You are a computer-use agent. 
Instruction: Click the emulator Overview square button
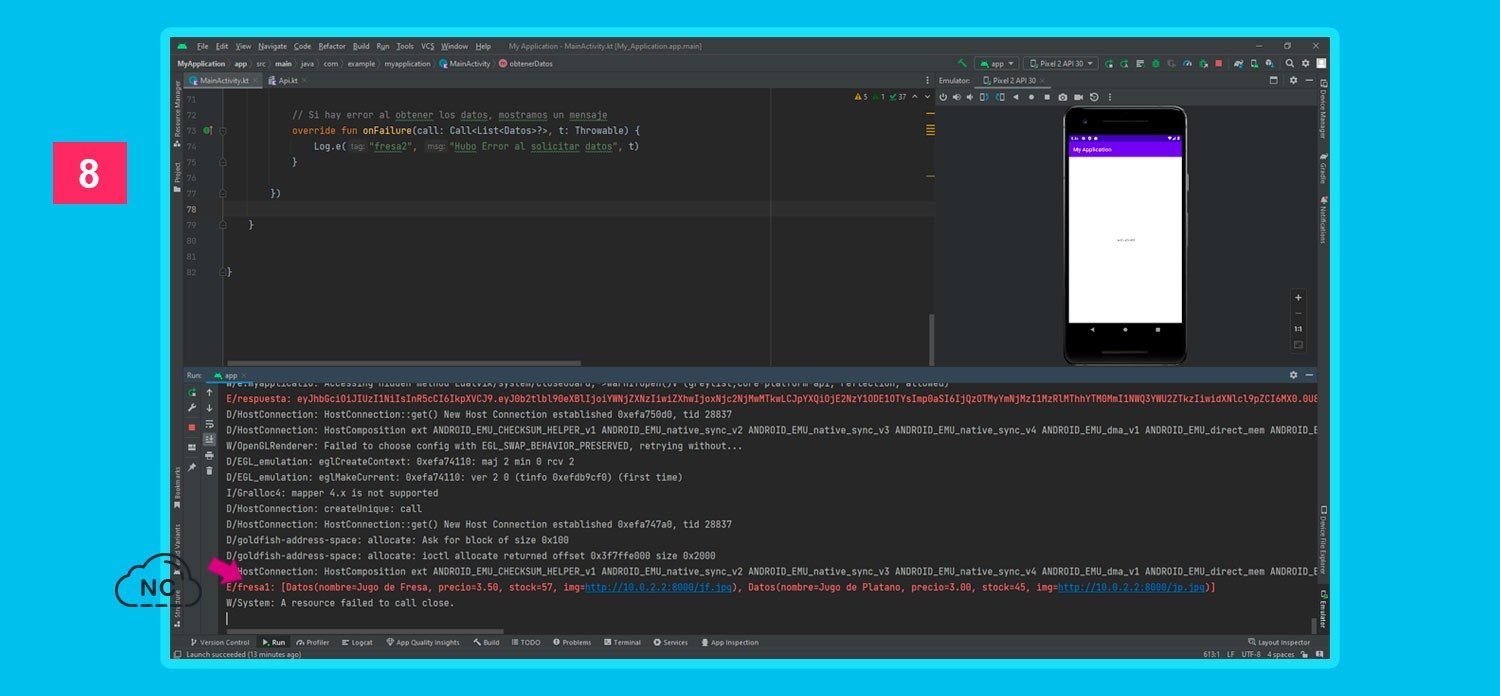point(1047,97)
